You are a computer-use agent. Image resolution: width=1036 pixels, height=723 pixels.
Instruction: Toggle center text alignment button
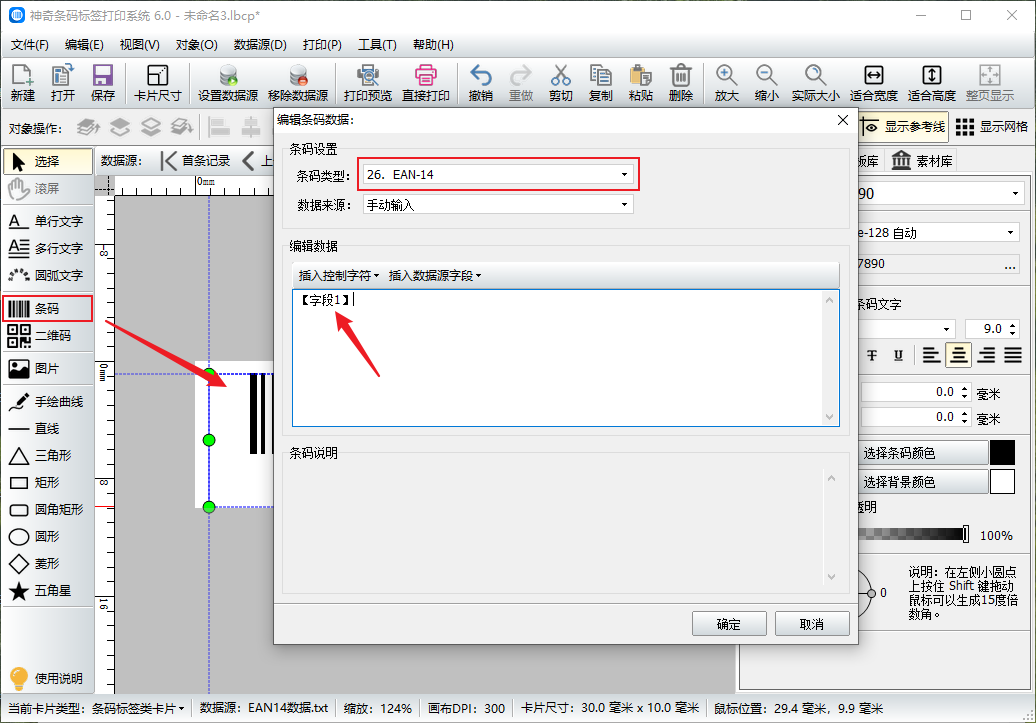click(959, 355)
